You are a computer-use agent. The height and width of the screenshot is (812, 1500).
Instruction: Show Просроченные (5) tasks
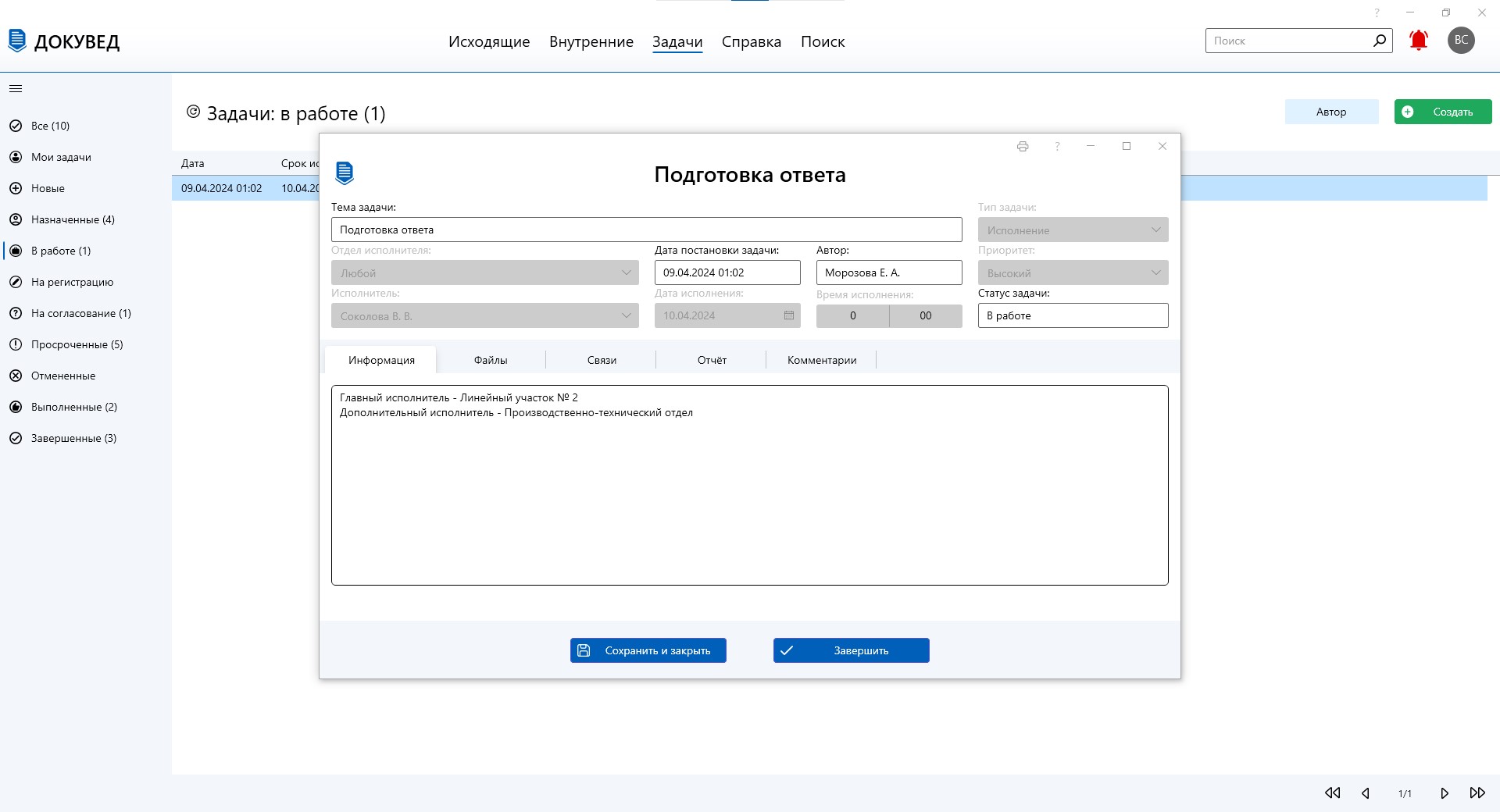pos(77,344)
